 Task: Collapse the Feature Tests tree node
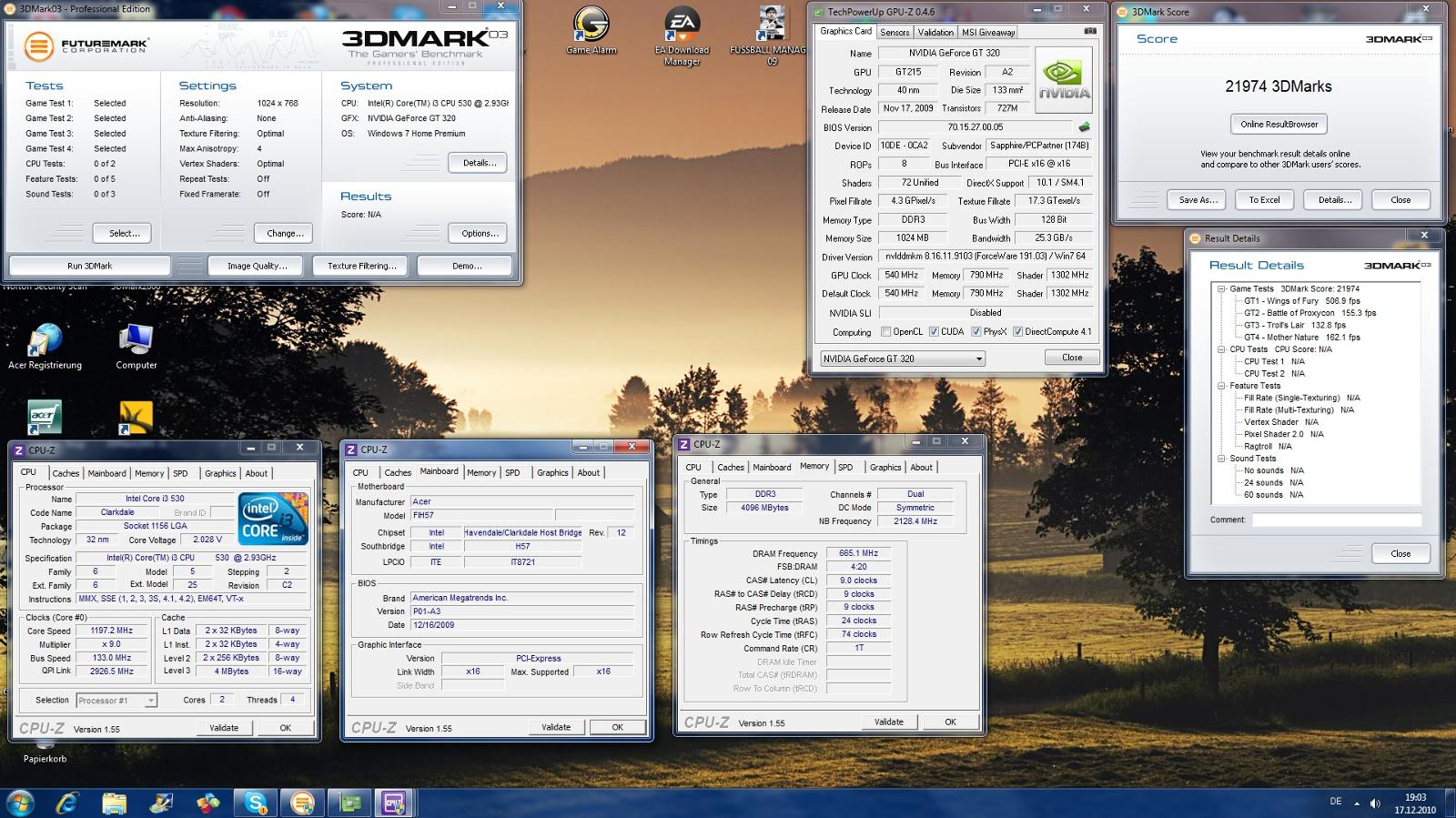click(x=1221, y=386)
